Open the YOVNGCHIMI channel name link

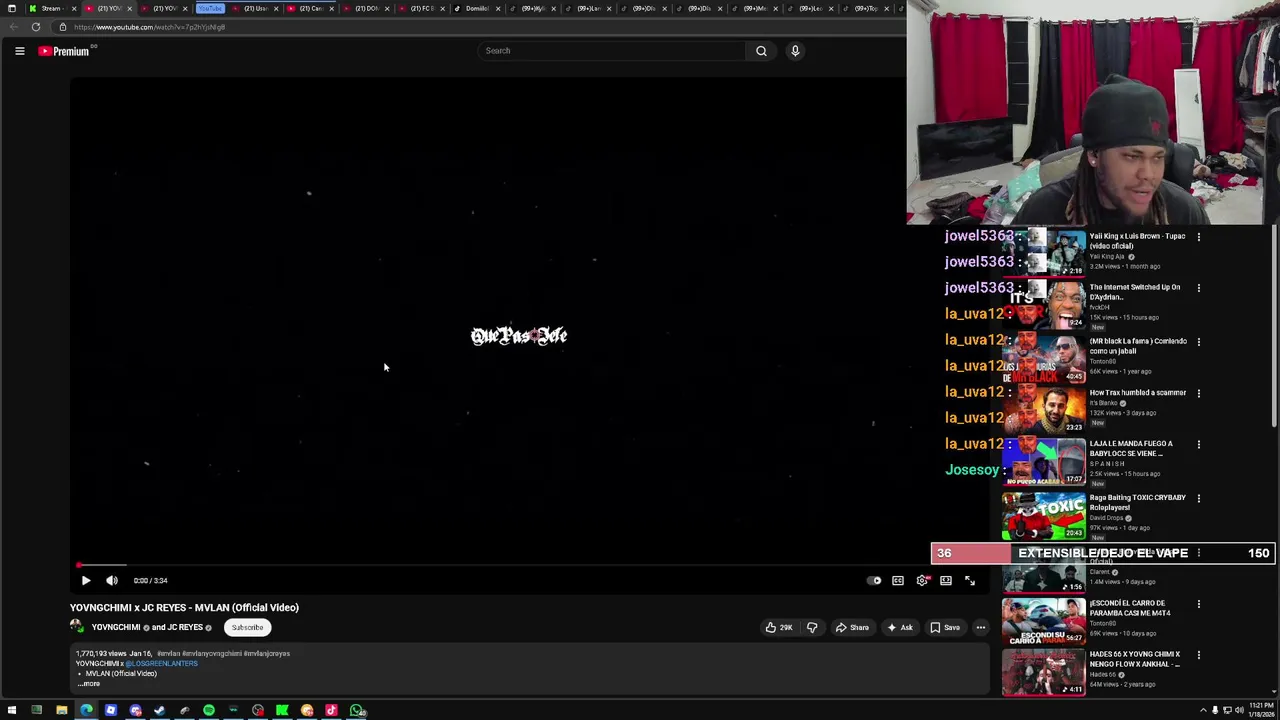(116, 628)
